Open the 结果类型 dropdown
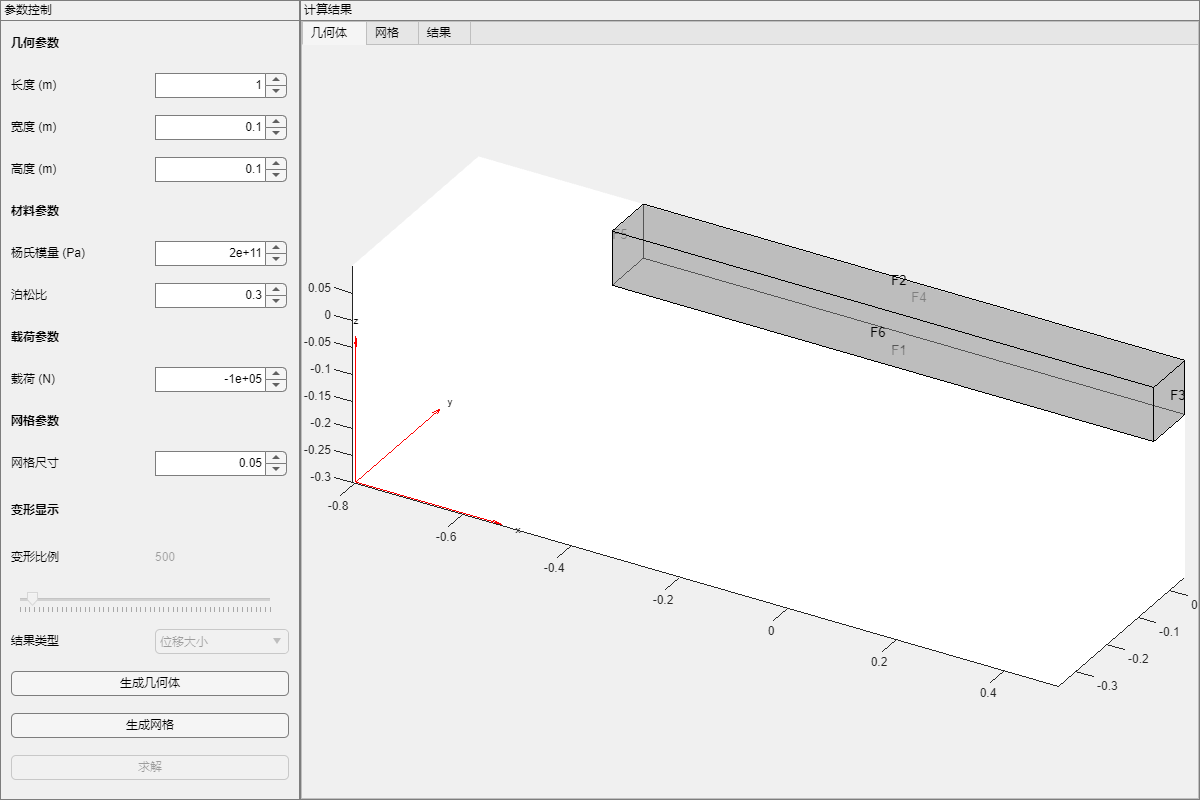Screen dimensions: 1200x800 click(x=221, y=642)
